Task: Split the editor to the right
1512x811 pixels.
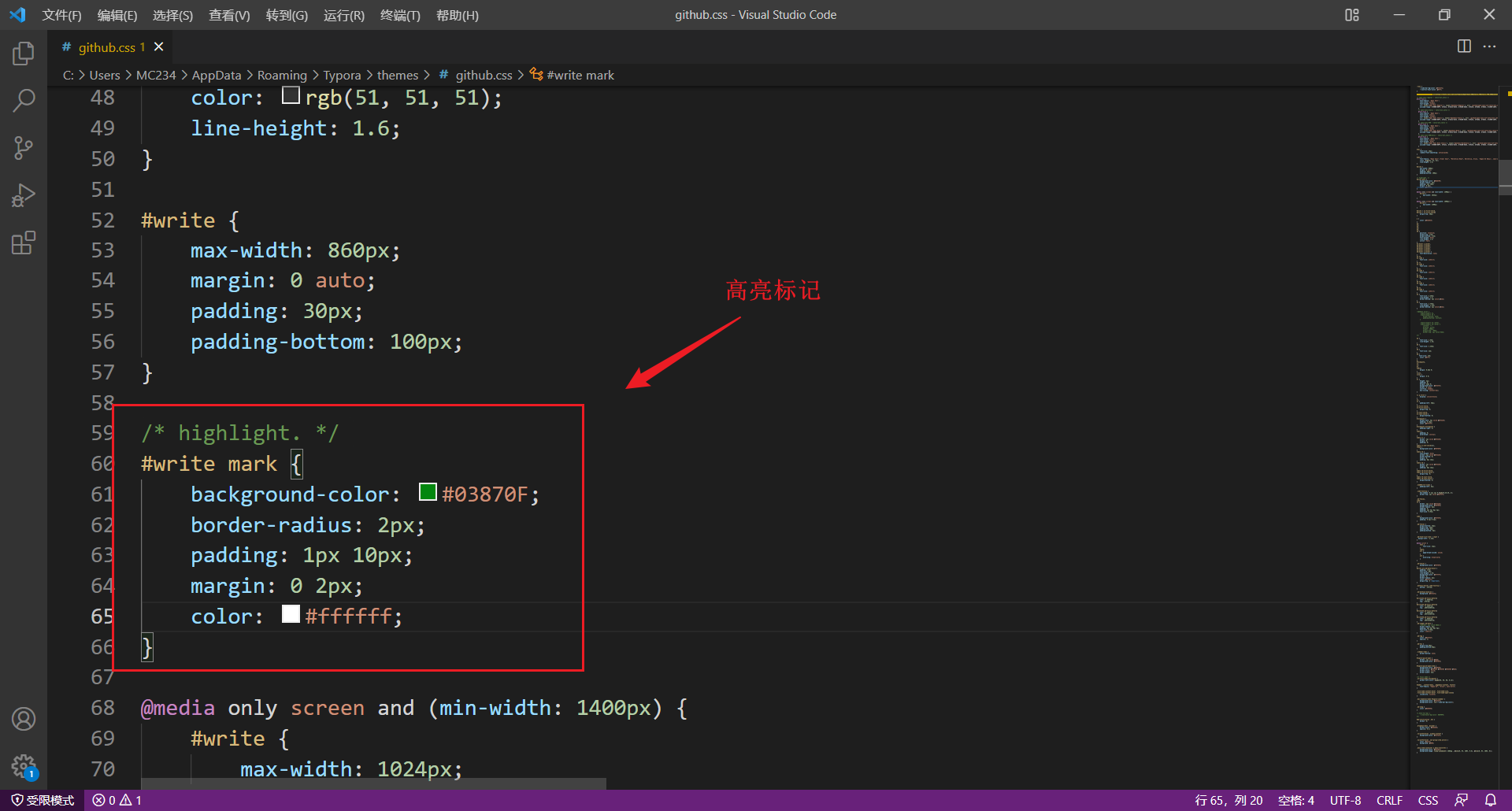Action: (1464, 46)
